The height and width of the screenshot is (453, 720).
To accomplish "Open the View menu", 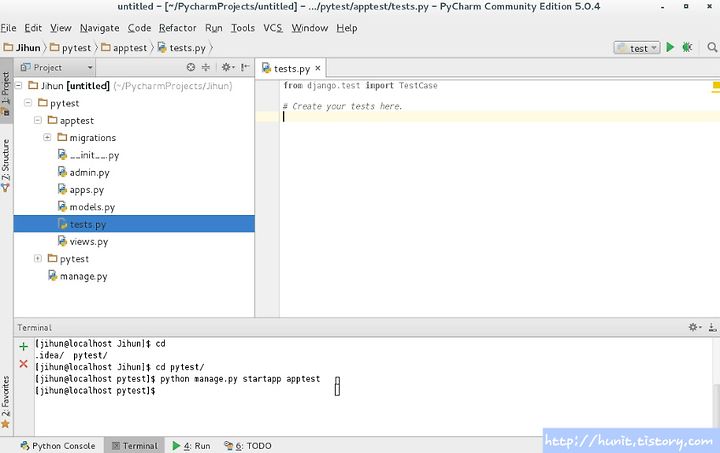I will (x=61, y=28).
